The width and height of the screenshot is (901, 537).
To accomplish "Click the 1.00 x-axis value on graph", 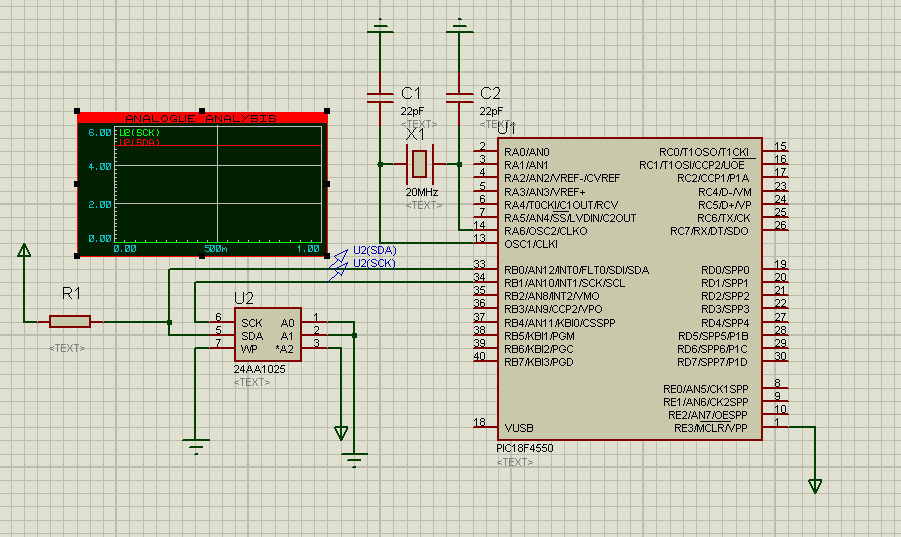I will tap(308, 249).
